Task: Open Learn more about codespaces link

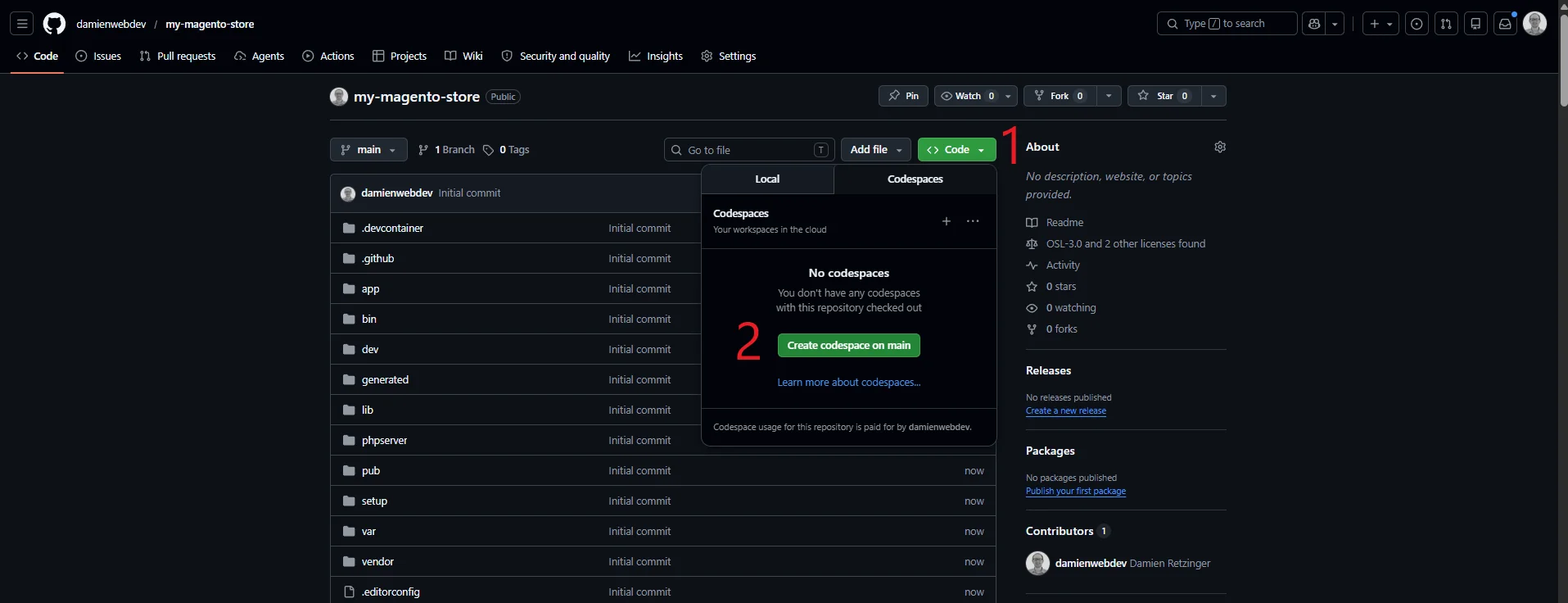Action: 849,383
